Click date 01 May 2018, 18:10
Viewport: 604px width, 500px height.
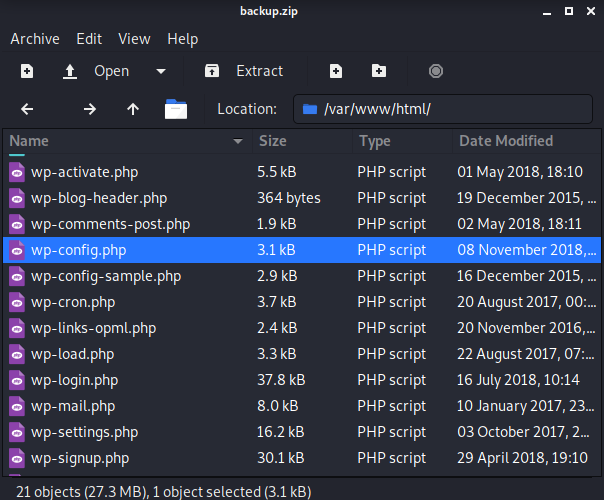[x=520, y=172]
